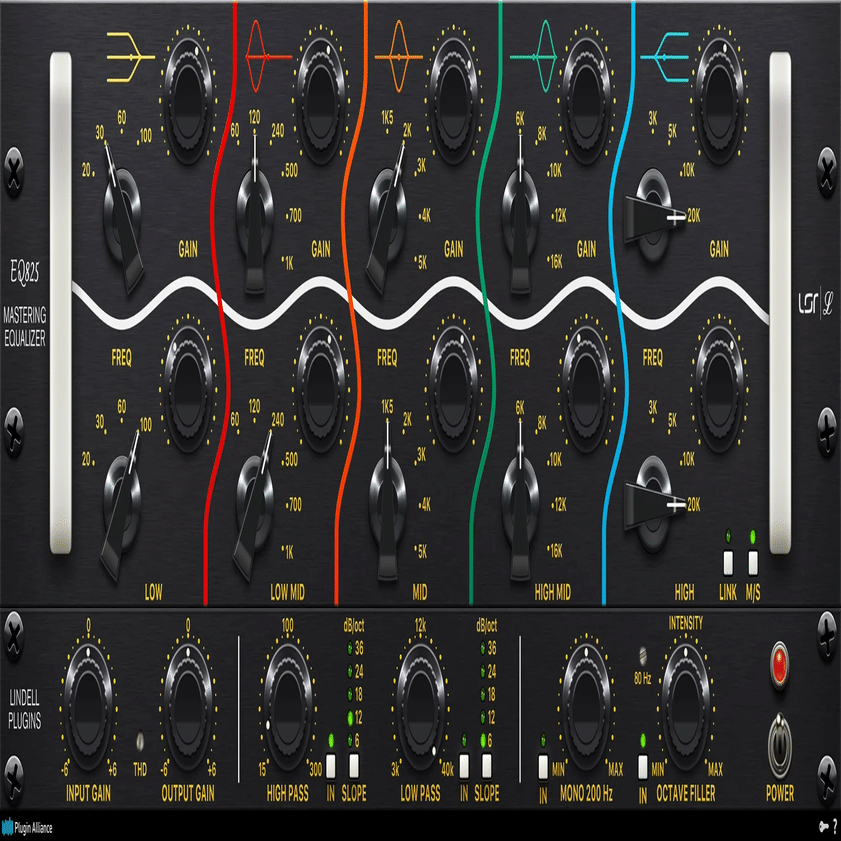Toggle the MONO 200 Hz IN button
Image resolution: width=841 pixels, height=841 pixels.
tap(543, 767)
